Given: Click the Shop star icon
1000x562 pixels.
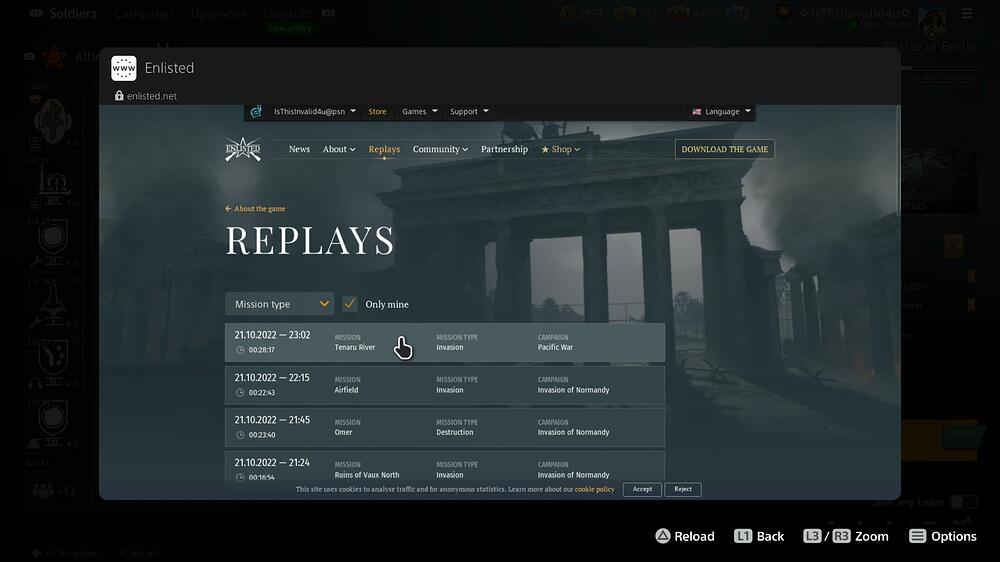Looking at the screenshot, I should [545, 149].
